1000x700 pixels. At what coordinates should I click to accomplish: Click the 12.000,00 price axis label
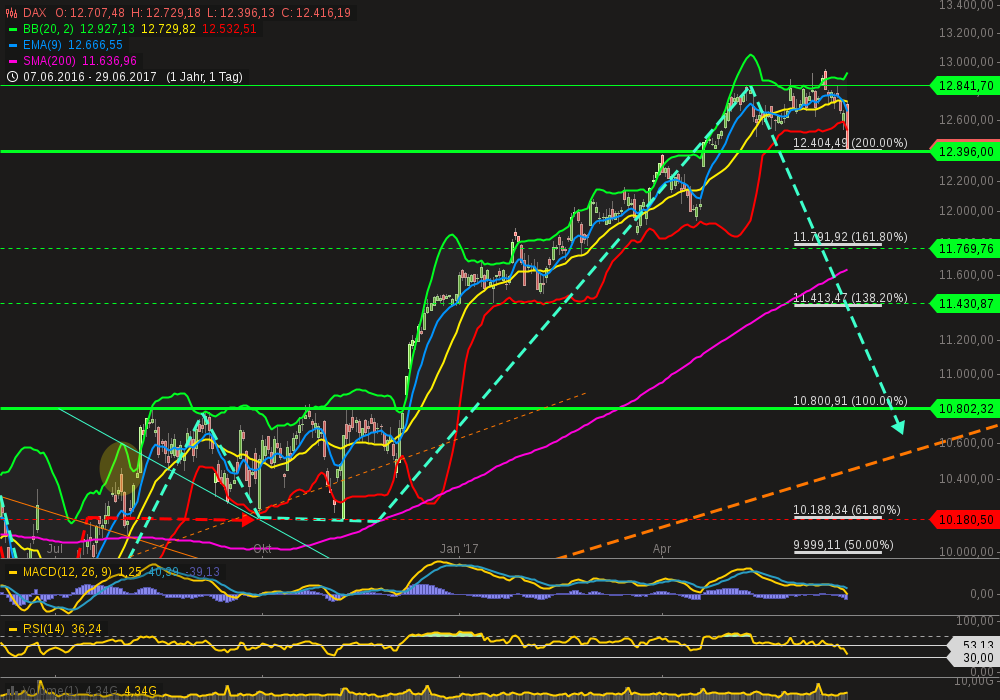tap(966, 211)
